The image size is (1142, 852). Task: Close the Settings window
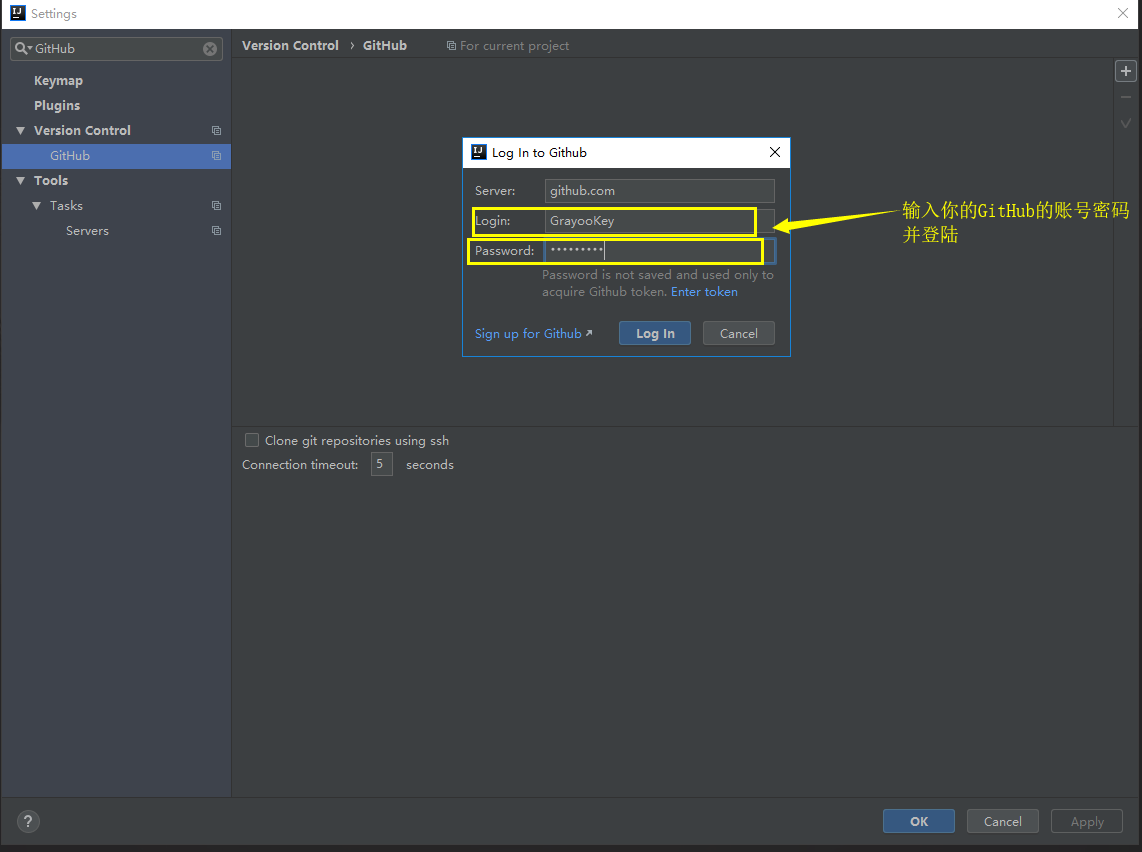(x=1123, y=13)
